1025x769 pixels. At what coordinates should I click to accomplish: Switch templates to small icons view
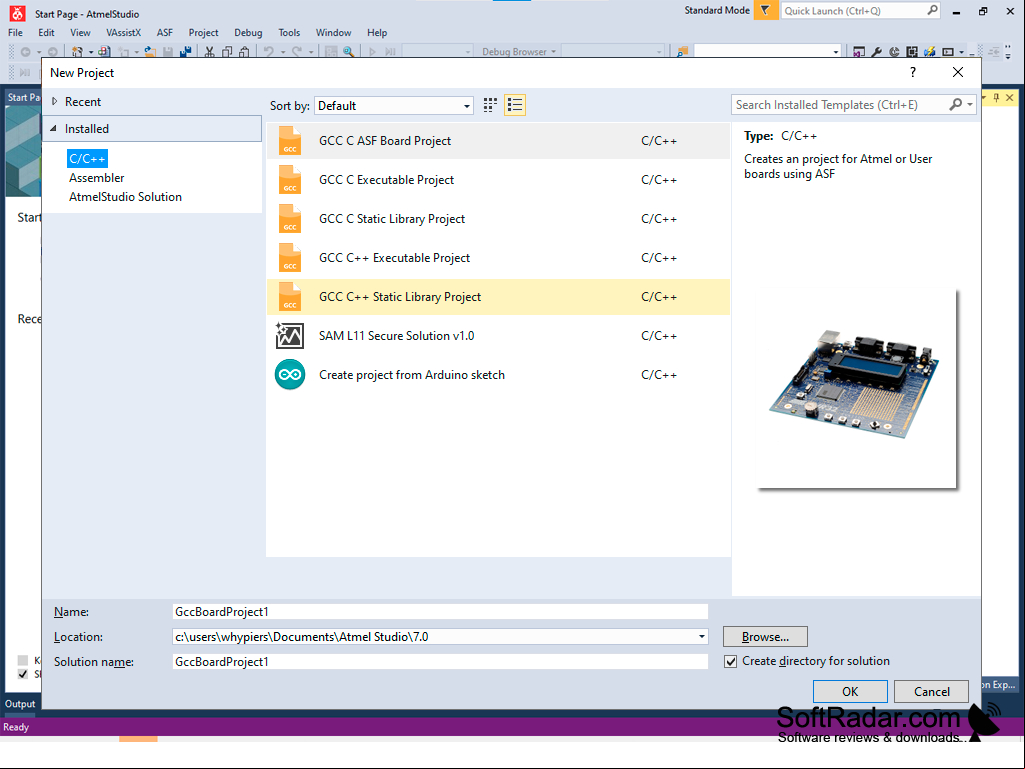(490, 105)
